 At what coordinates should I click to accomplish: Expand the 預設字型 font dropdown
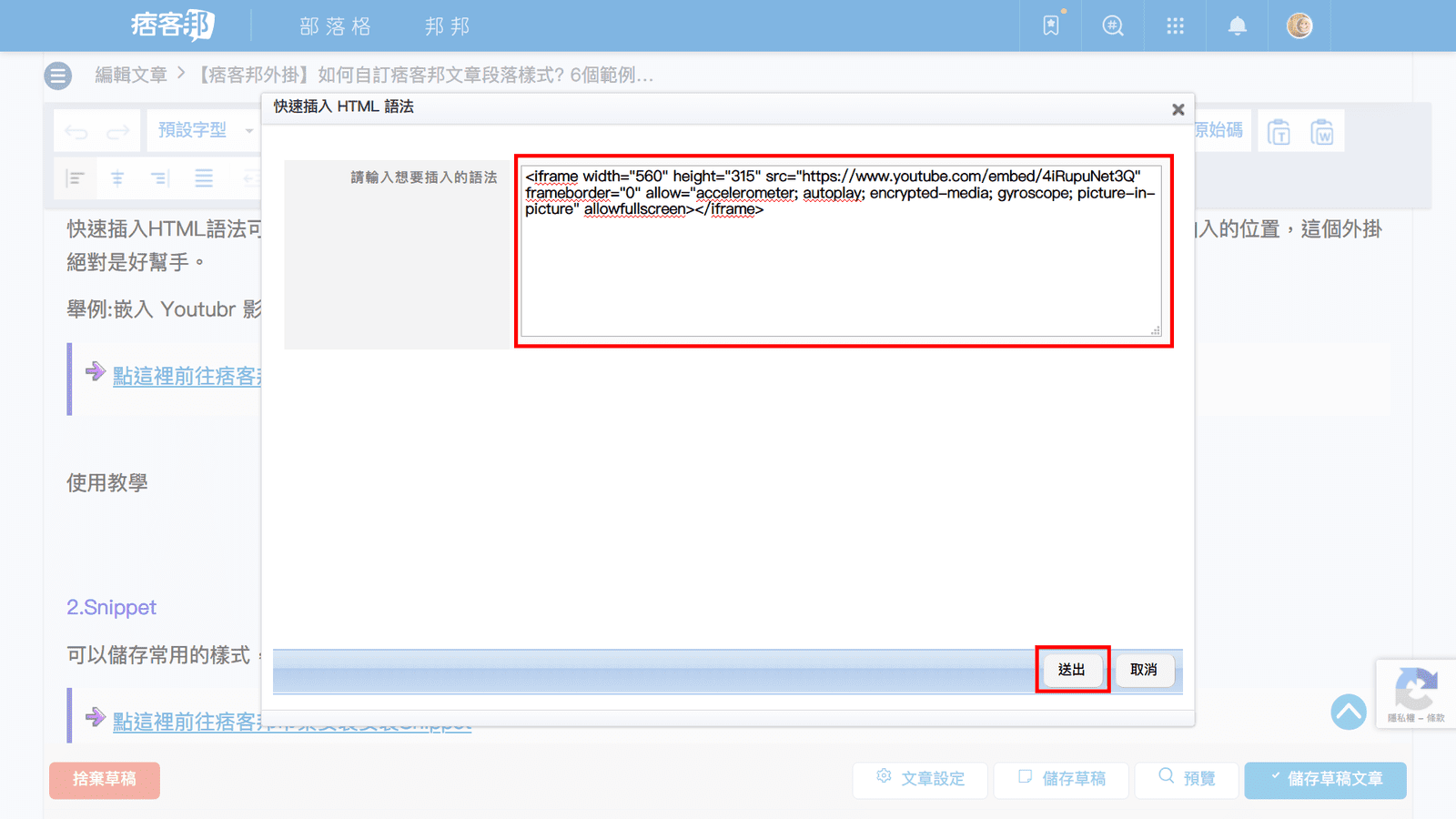pos(205,130)
